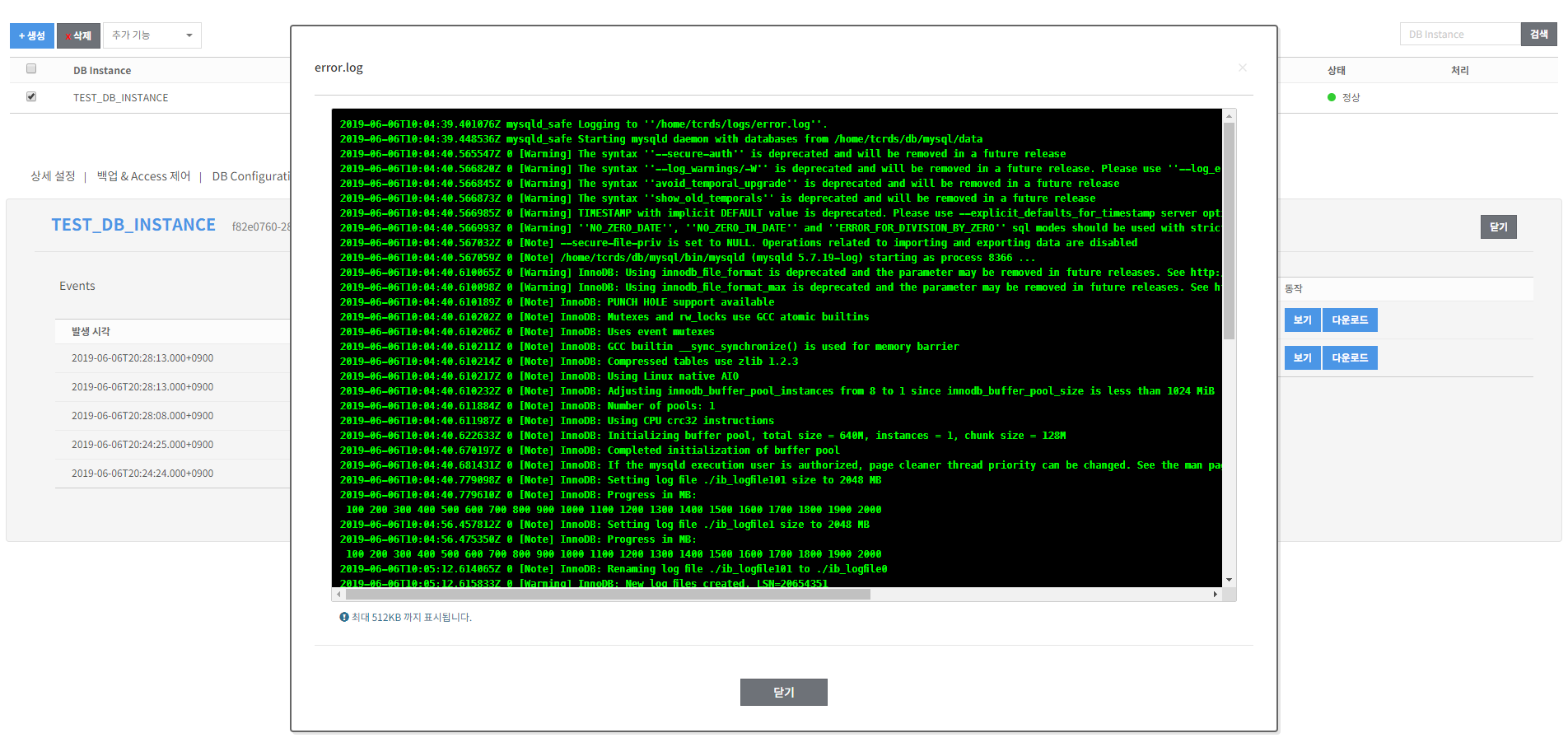Open the 상세 설정 tab

[53, 176]
